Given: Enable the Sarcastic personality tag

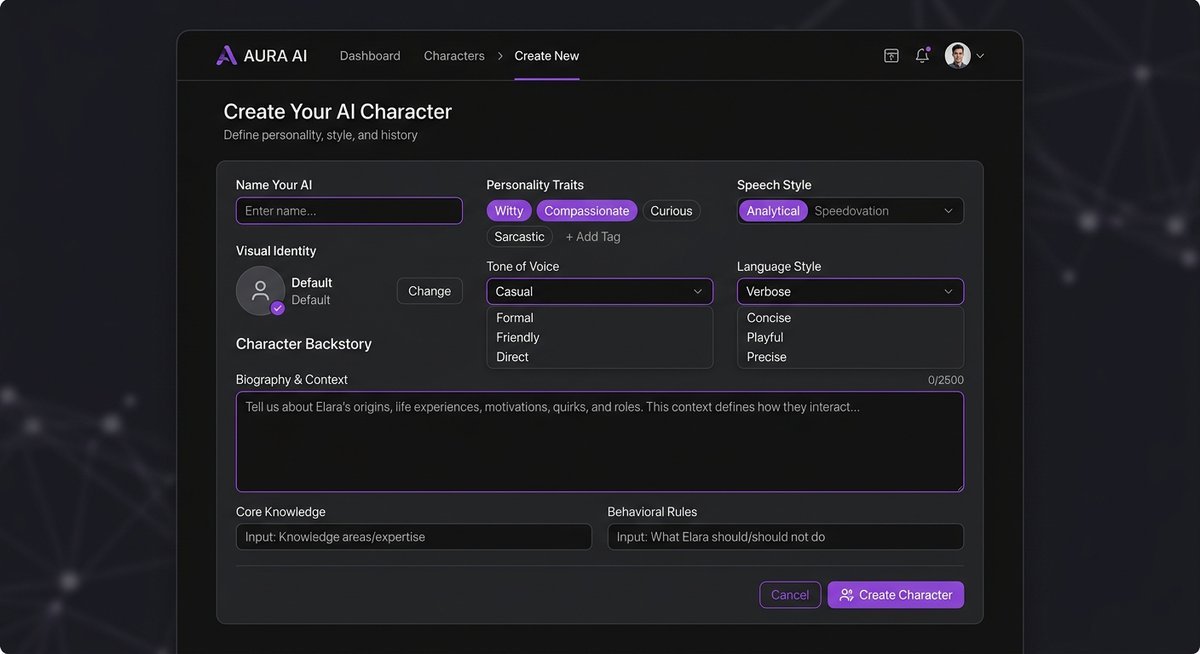Looking at the screenshot, I should pos(519,237).
